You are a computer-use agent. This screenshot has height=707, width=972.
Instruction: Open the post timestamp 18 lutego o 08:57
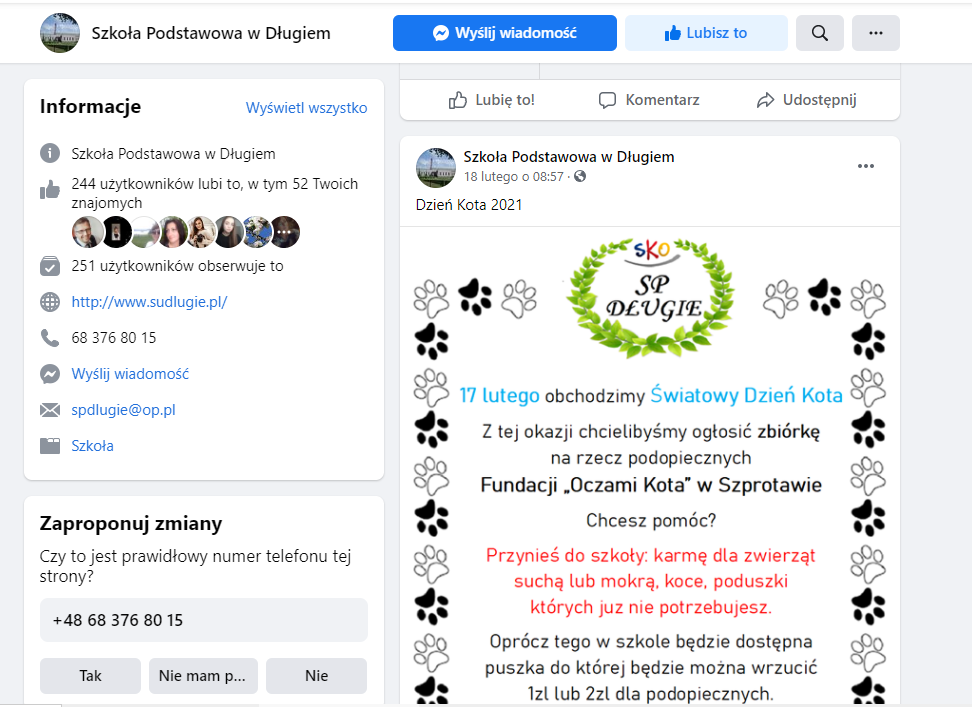[514, 177]
